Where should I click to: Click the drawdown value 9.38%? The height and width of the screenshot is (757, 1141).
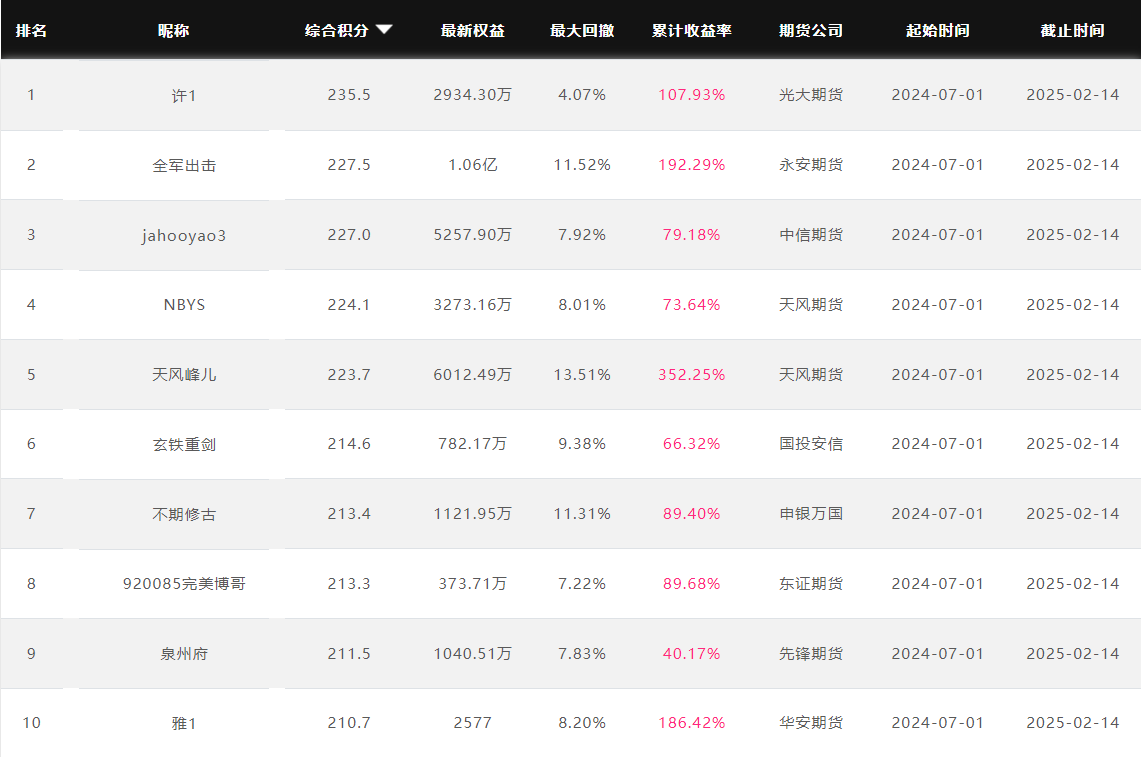[x=582, y=443]
